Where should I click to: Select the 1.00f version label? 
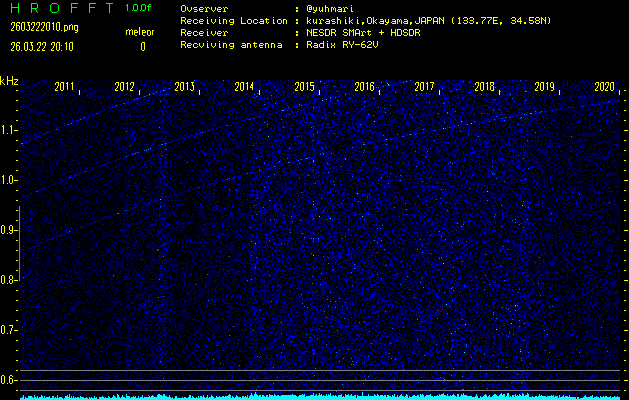pyautogui.click(x=139, y=8)
